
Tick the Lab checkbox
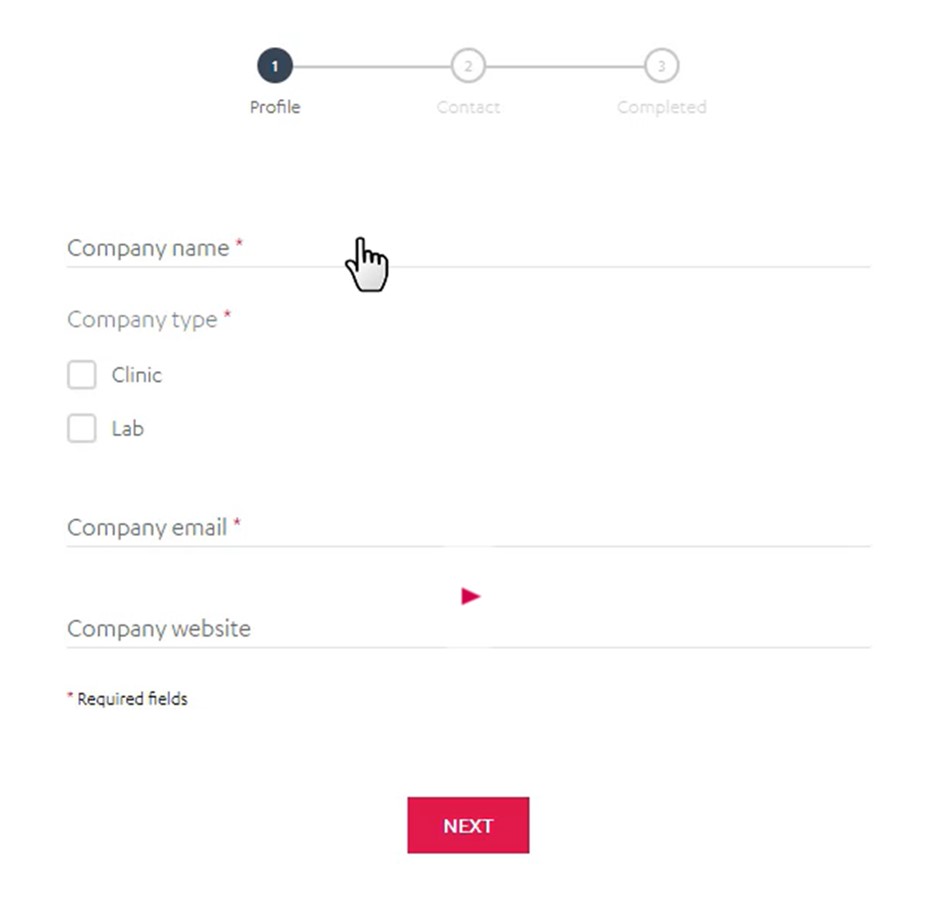click(82, 429)
